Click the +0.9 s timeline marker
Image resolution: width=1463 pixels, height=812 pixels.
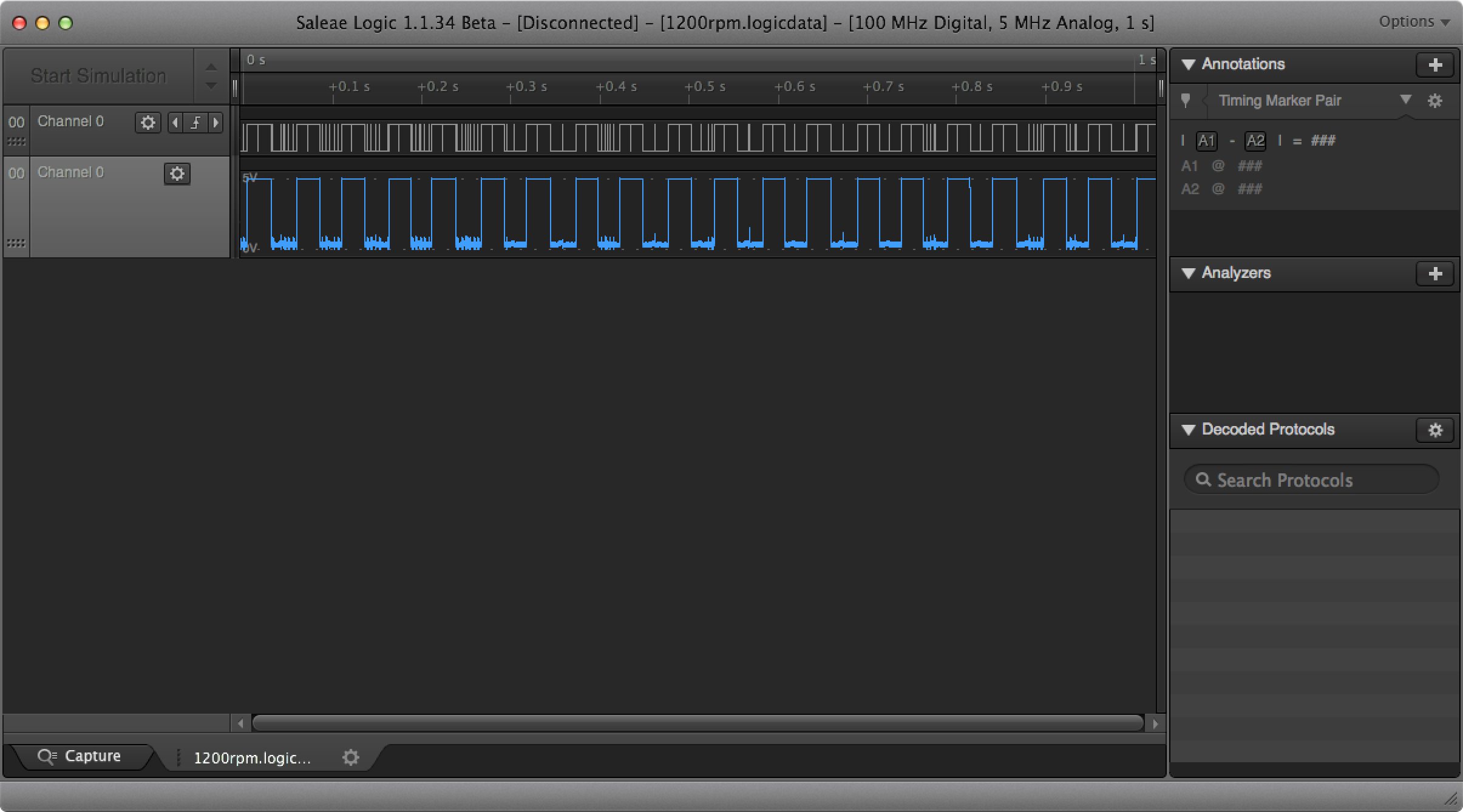point(1062,87)
